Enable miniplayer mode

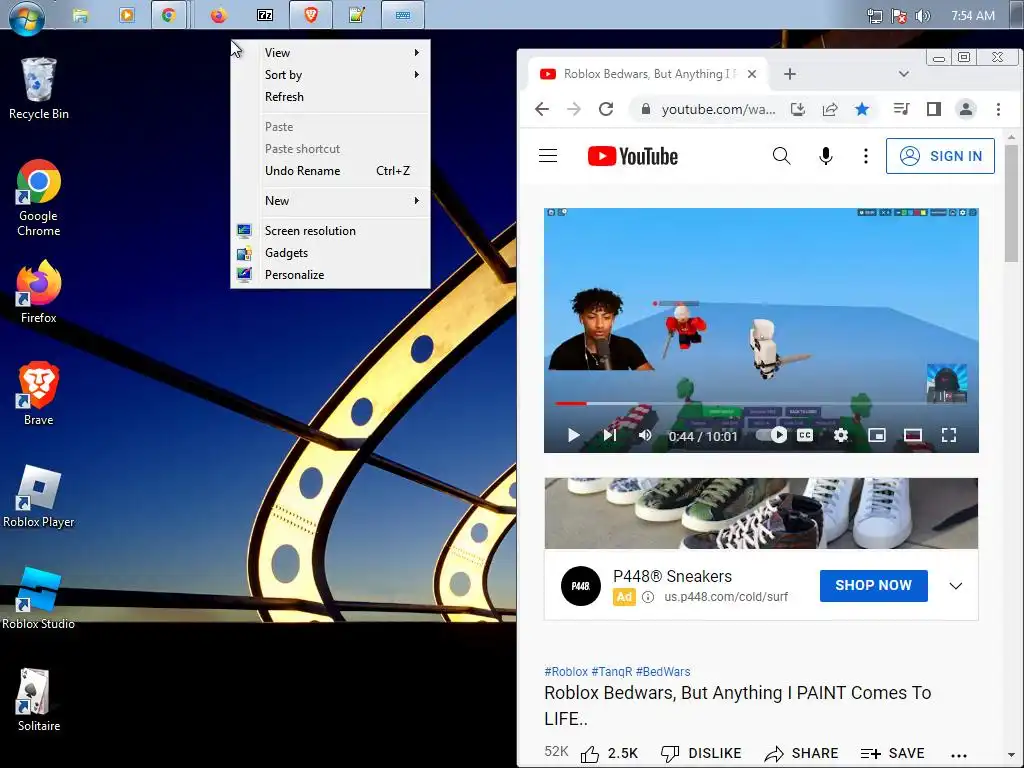point(877,435)
